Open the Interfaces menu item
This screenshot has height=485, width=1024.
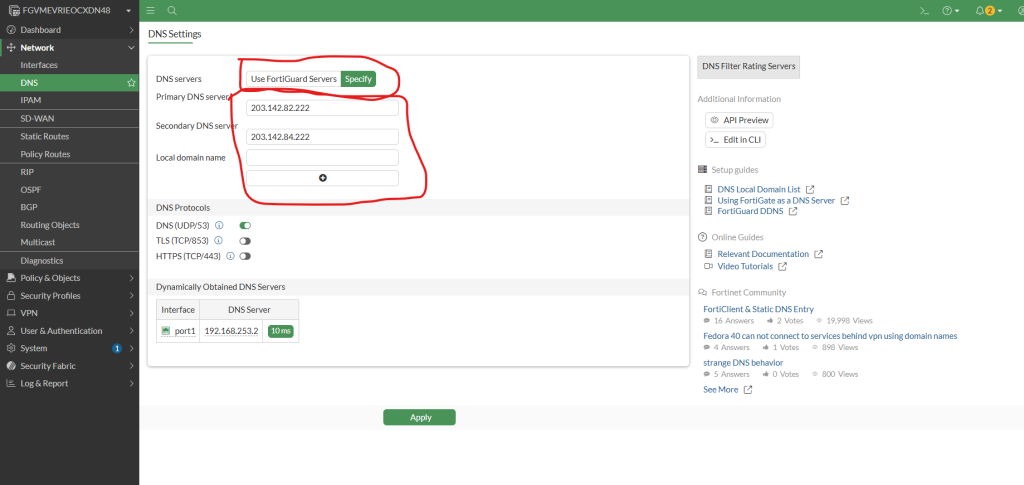coord(39,65)
